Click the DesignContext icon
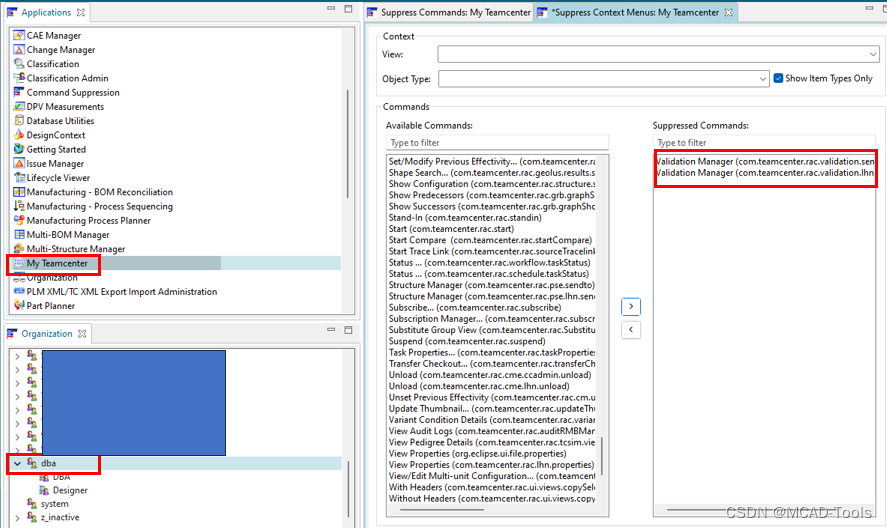The width and height of the screenshot is (887, 528). 19,135
